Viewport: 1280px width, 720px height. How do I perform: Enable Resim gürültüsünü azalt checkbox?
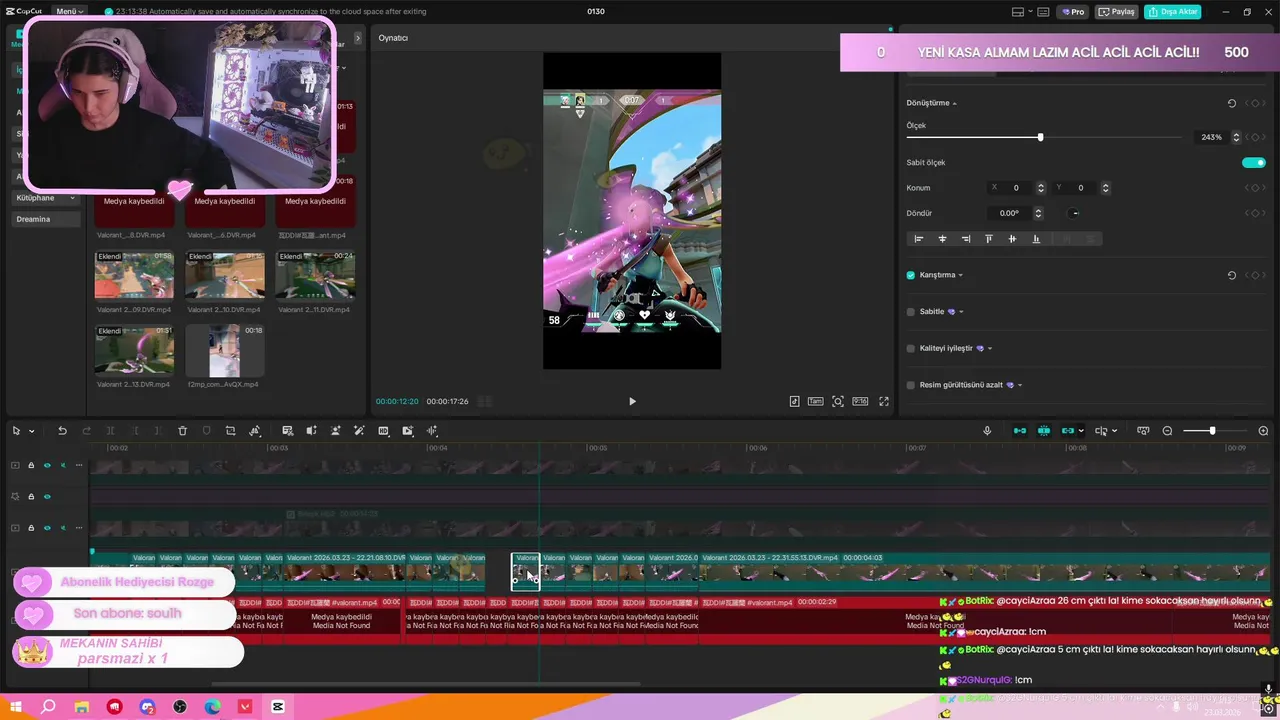pyautogui.click(x=911, y=385)
